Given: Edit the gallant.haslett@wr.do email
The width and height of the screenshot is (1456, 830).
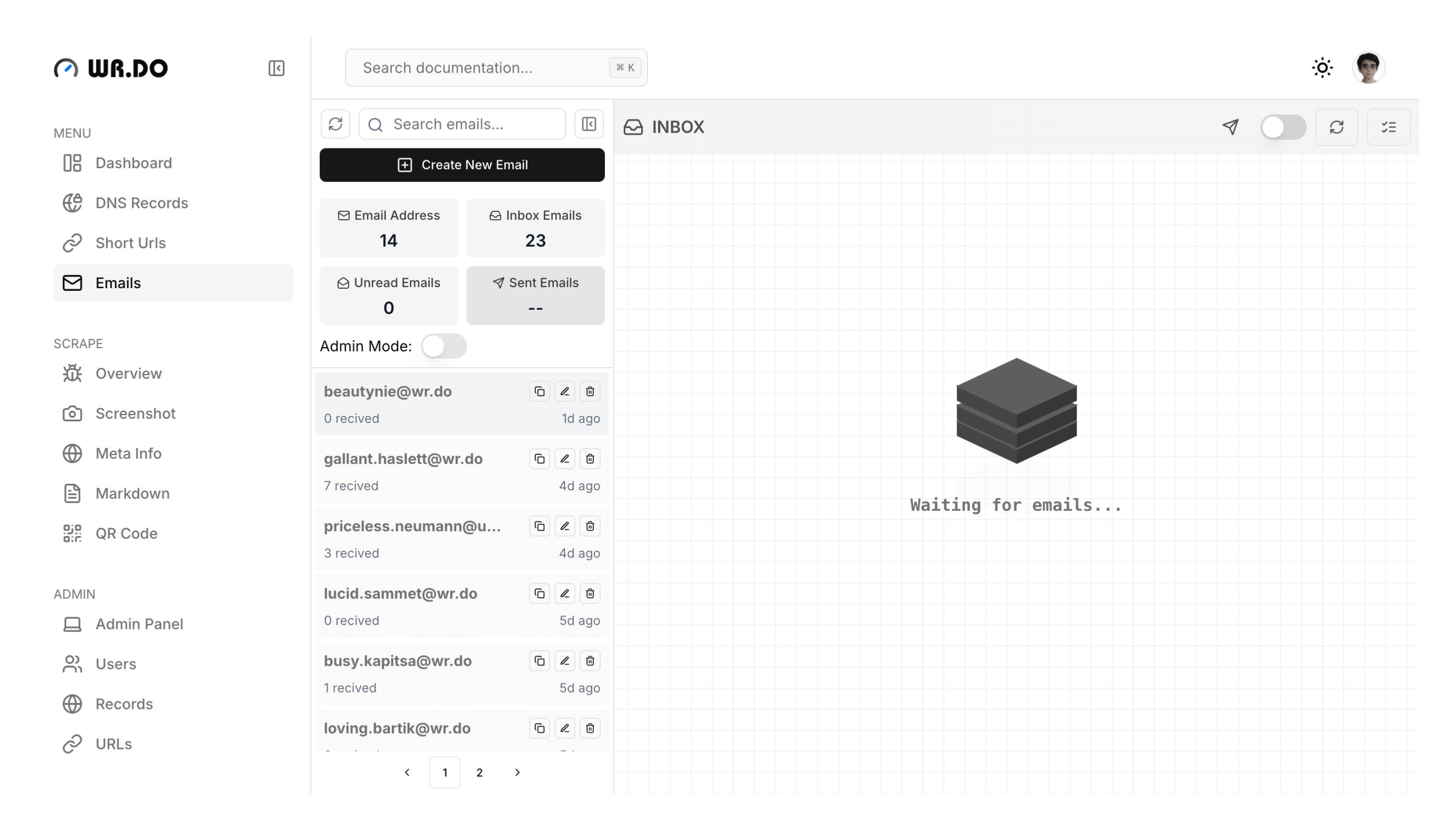Looking at the screenshot, I should (x=564, y=459).
